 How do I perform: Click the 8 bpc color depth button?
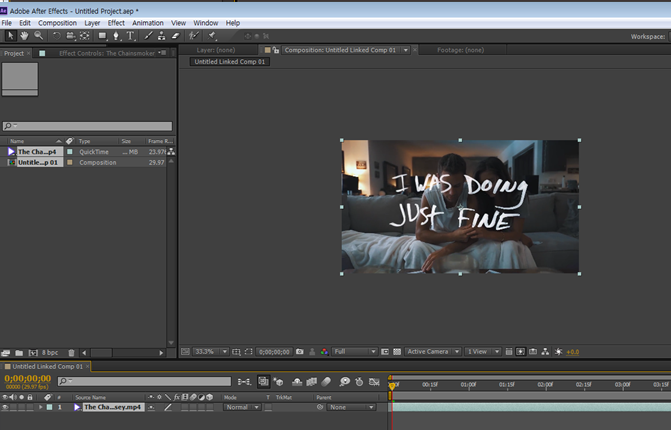point(50,353)
